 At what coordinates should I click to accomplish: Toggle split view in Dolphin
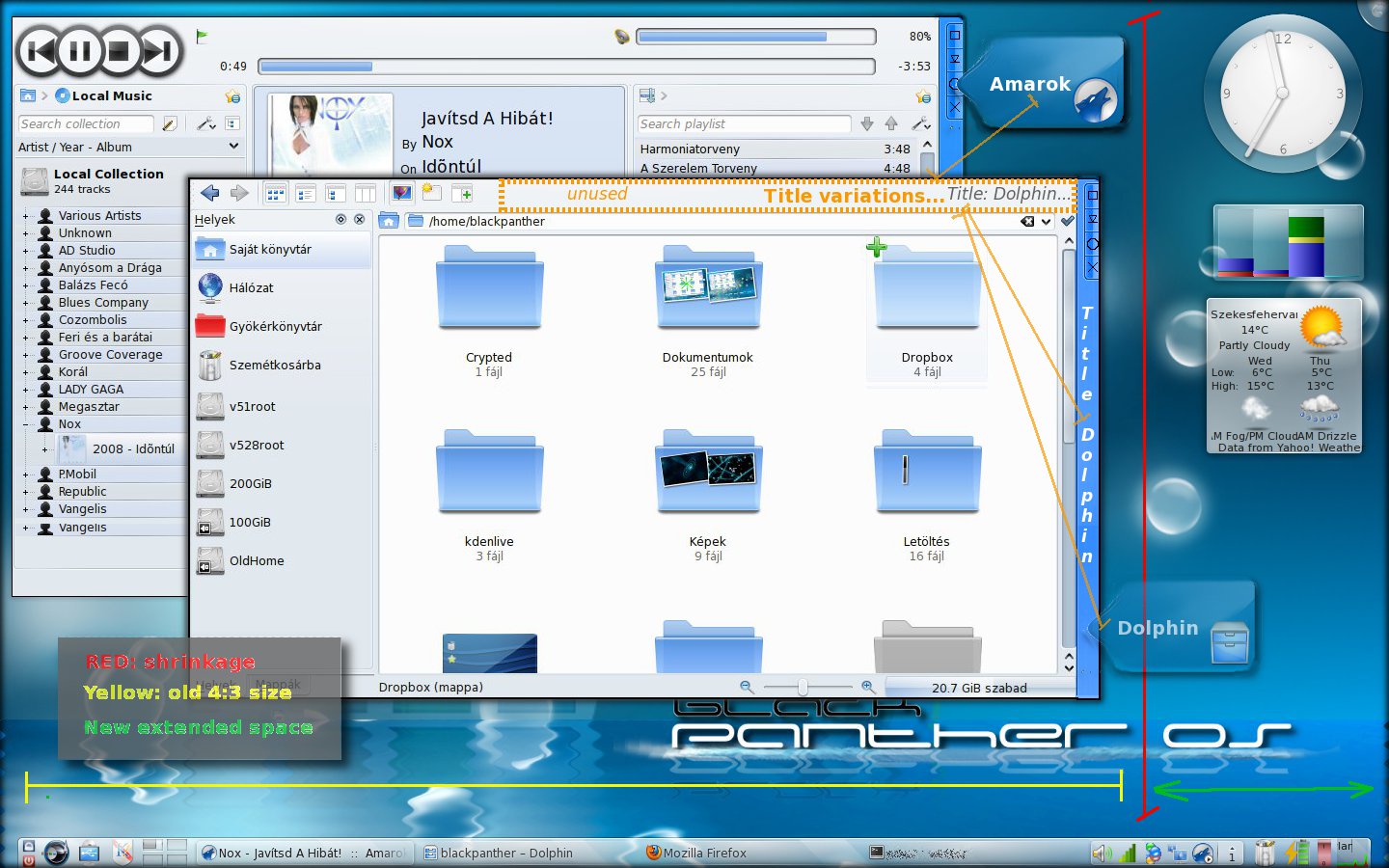coord(462,194)
